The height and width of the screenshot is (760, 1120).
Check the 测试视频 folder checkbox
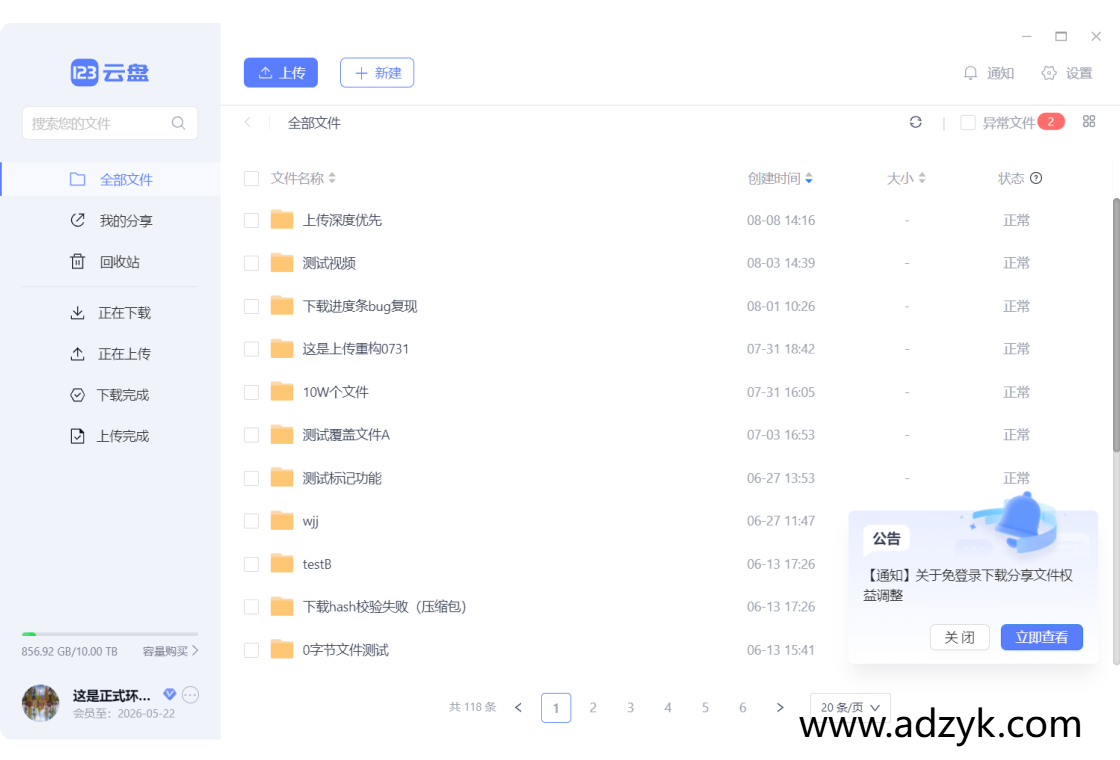(x=251, y=262)
